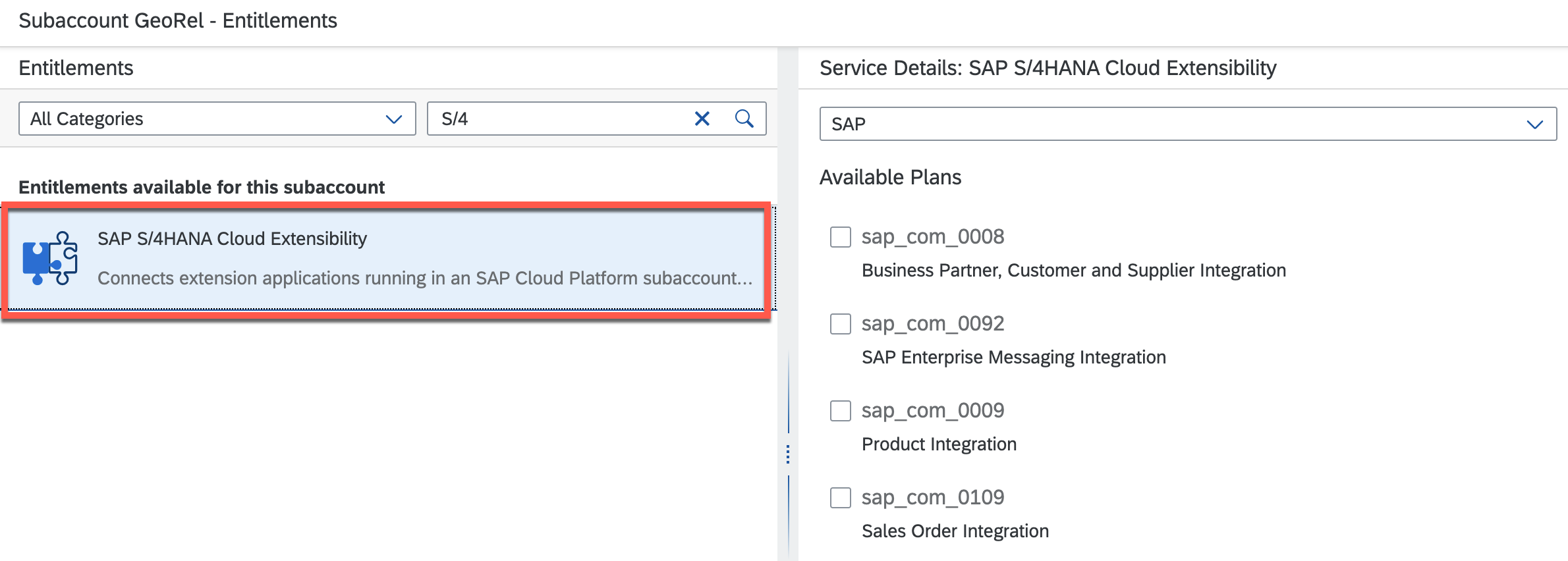The height and width of the screenshot is (561, 1568).
Task: Click sap_com_0092 plan label
Action: (933, 323)
